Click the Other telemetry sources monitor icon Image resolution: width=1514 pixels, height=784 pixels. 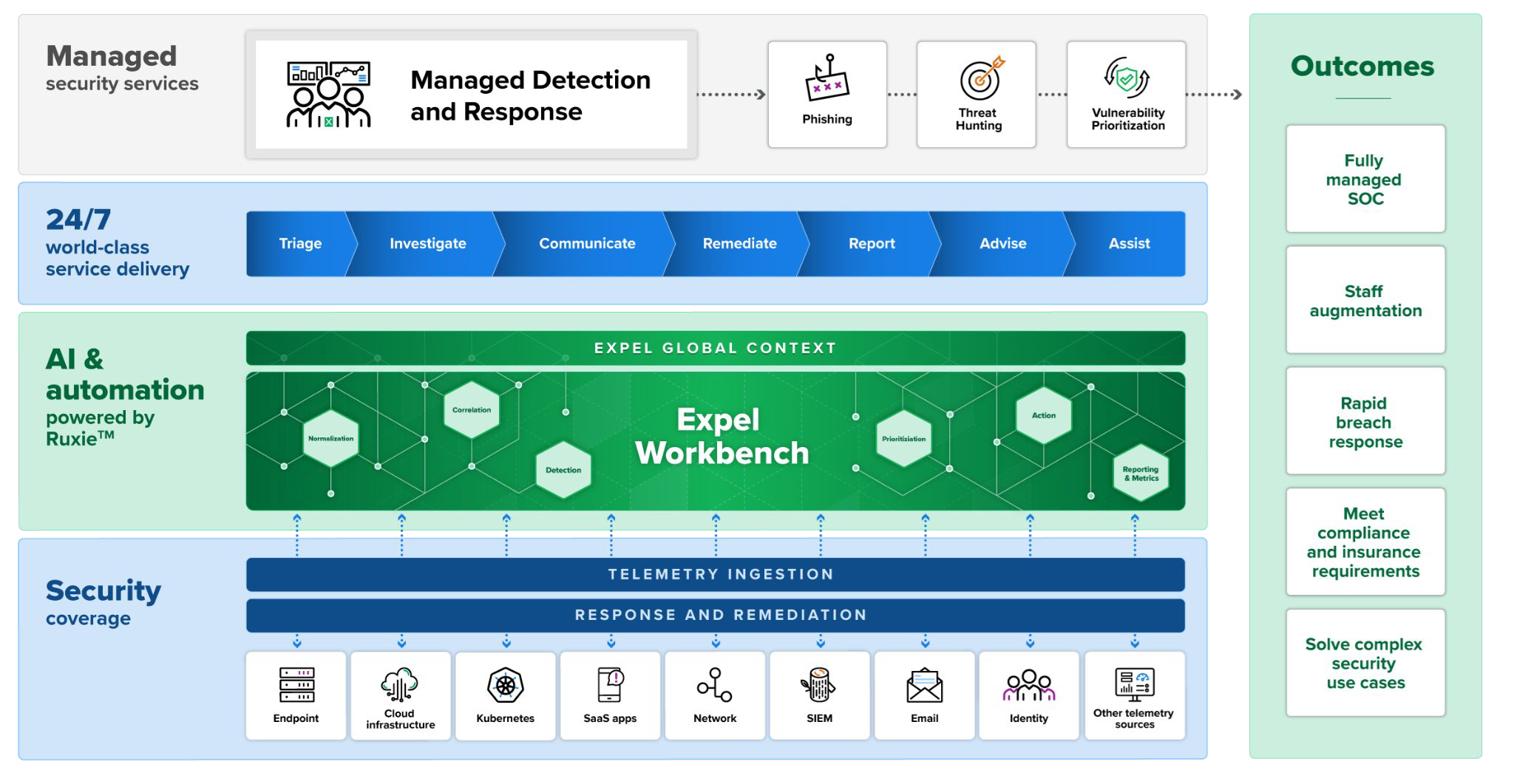1135,684
